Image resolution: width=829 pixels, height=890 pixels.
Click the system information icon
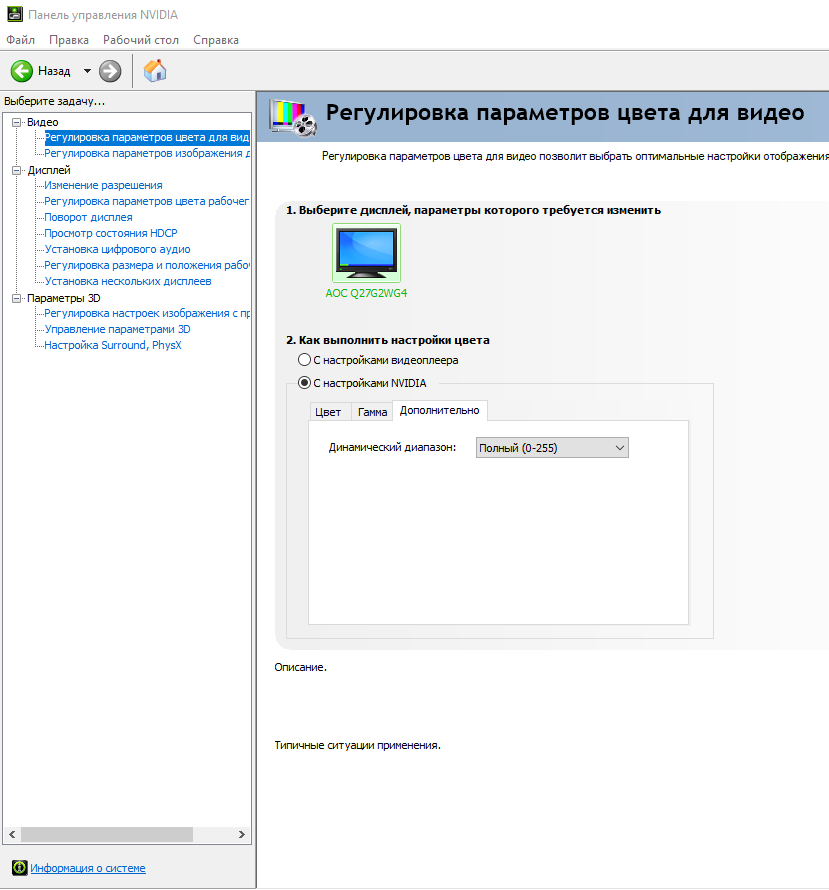coord(19,867)
